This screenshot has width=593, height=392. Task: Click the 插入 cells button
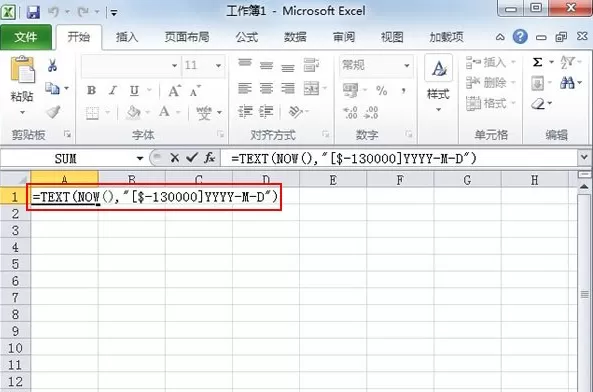(x=491, y=62)
